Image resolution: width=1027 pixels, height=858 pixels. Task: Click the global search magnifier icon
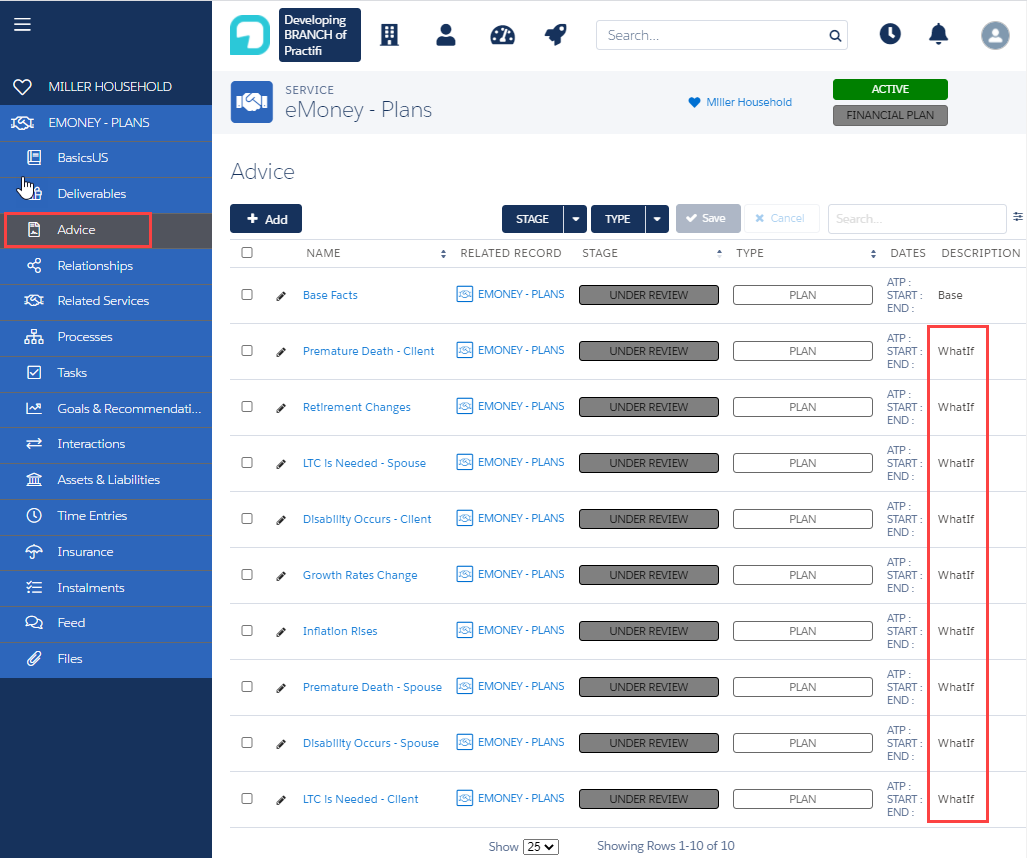click(835, 35)
